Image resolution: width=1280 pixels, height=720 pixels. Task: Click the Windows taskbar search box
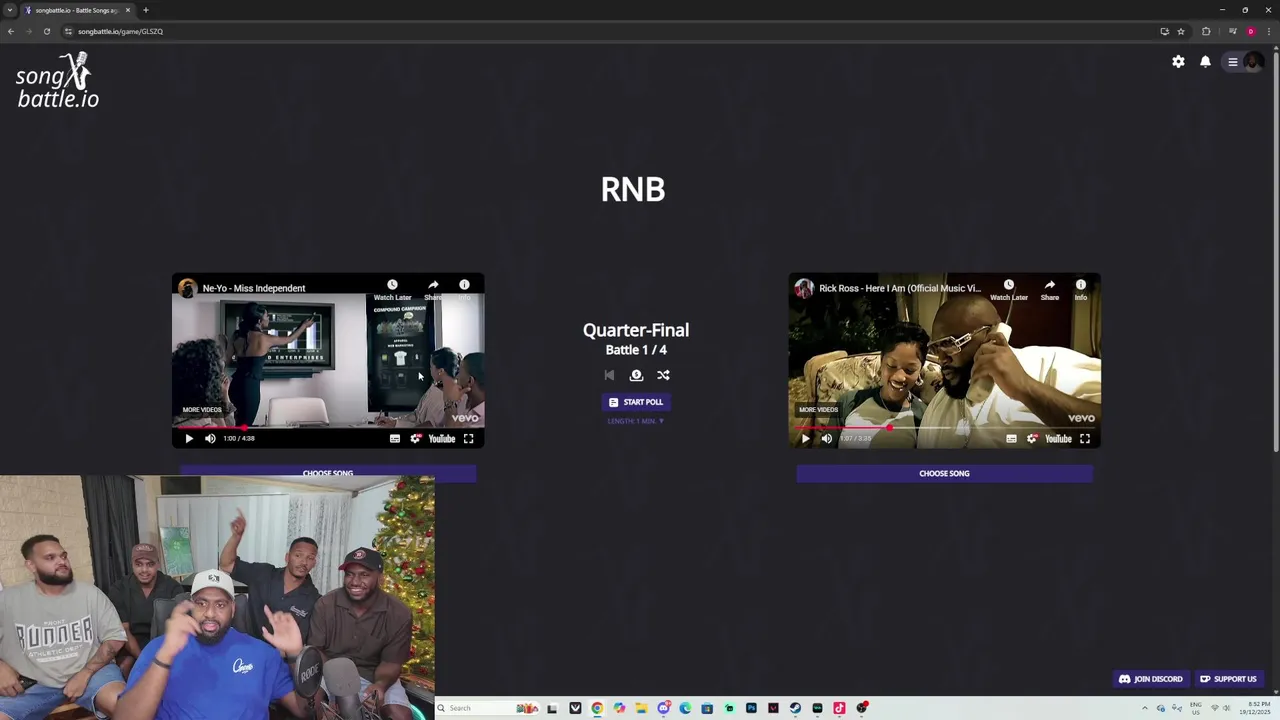coord(488,708)
